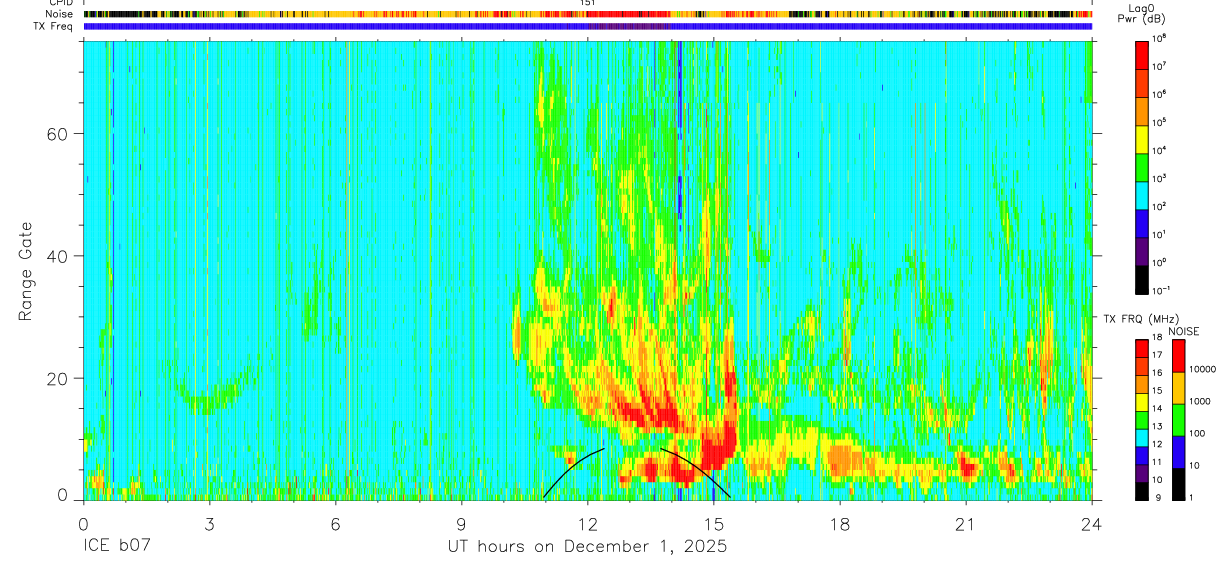1228x567 pixels.
Task: Pick the red top segment of Lag0 power colorbar
Action: click(x=1141, y=54)
